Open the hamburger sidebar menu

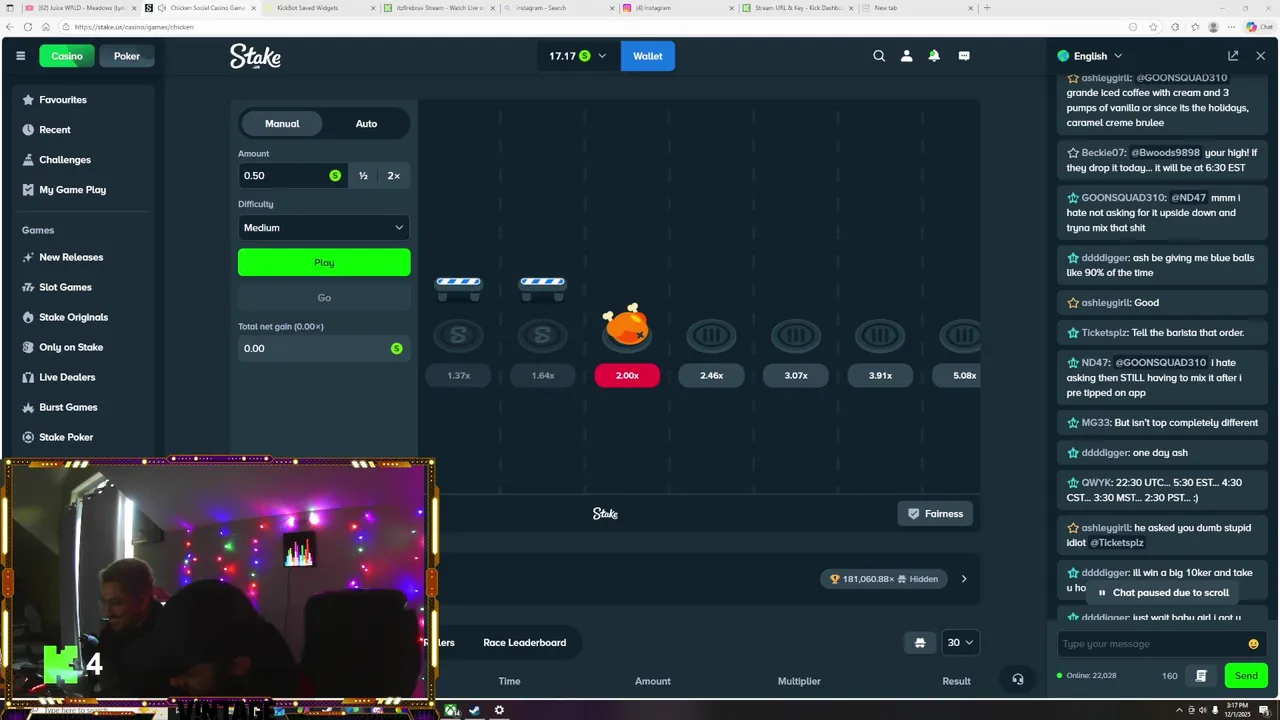20,56
